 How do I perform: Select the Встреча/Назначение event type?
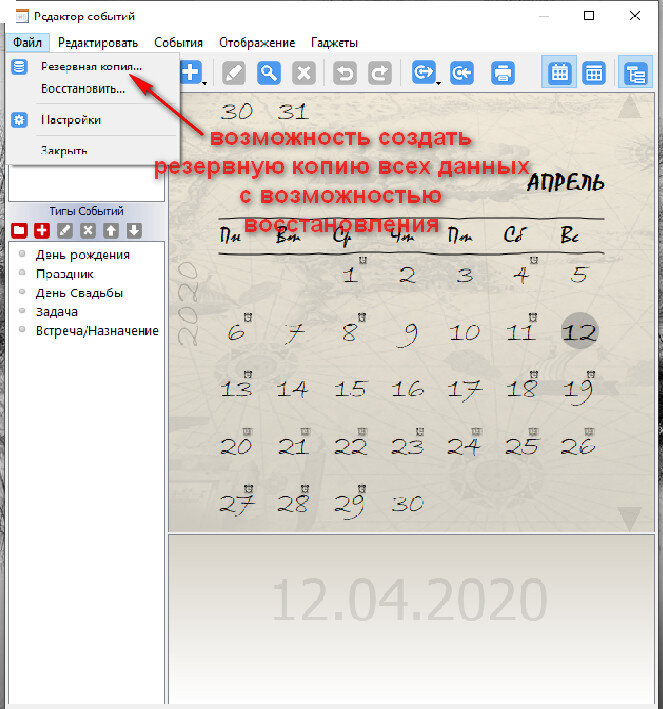tap(97, 331)
